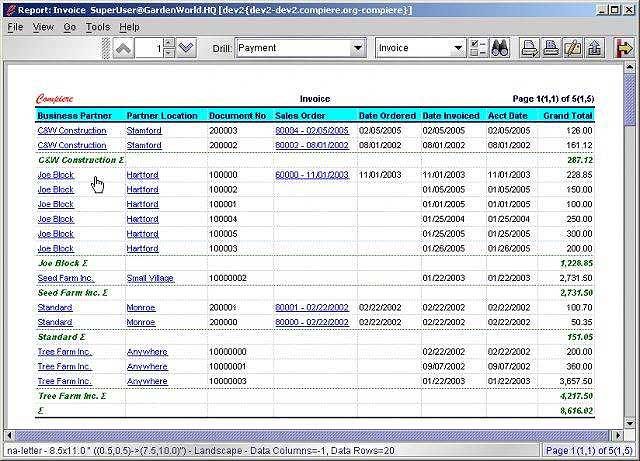Viewport: 640px width, 461px height.
Task: Click Standard link for document 200001
Action: pos(55,307)
